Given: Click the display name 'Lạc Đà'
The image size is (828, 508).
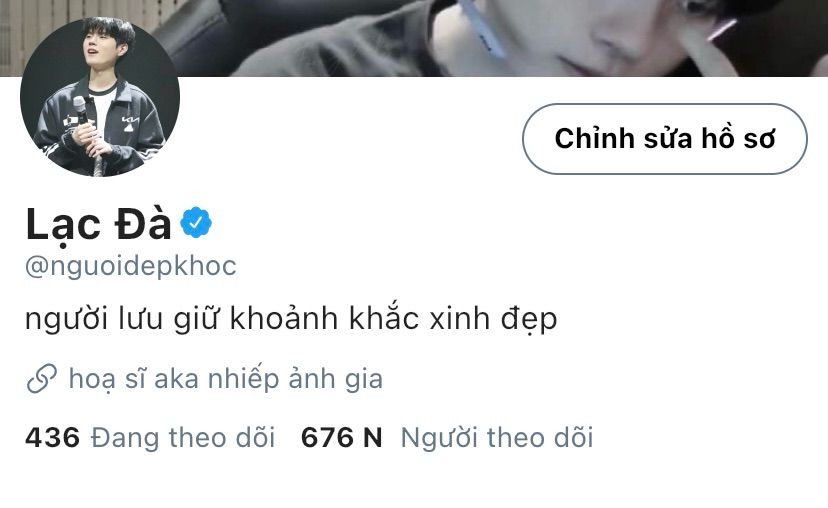Looking at the screenshot, I should click(x=98, y=225).
